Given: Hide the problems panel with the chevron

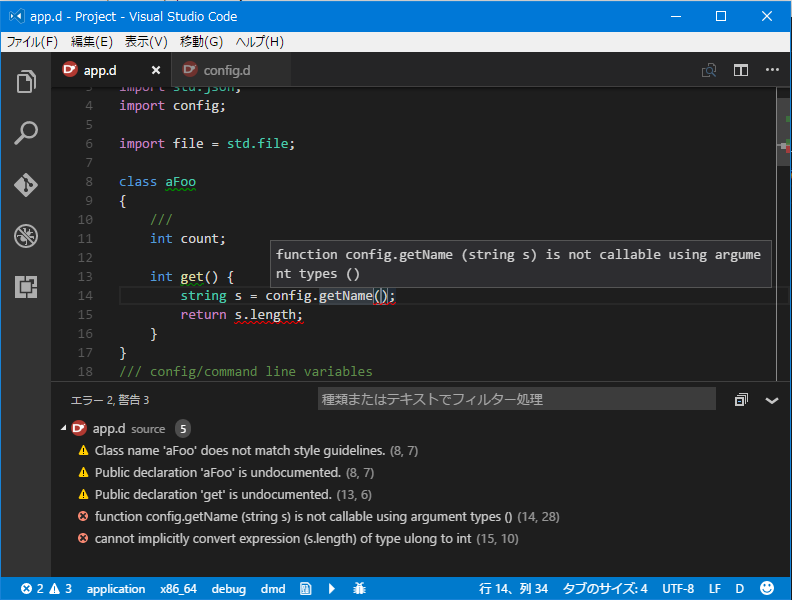Looking at the screenshot, I should coord(772,401).
